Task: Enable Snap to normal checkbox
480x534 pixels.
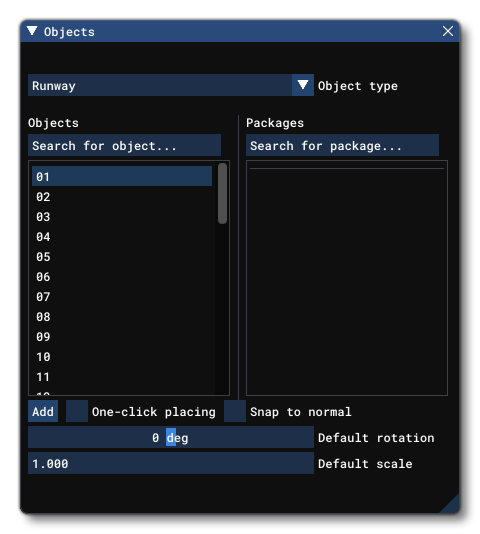Action: [235, 411]
